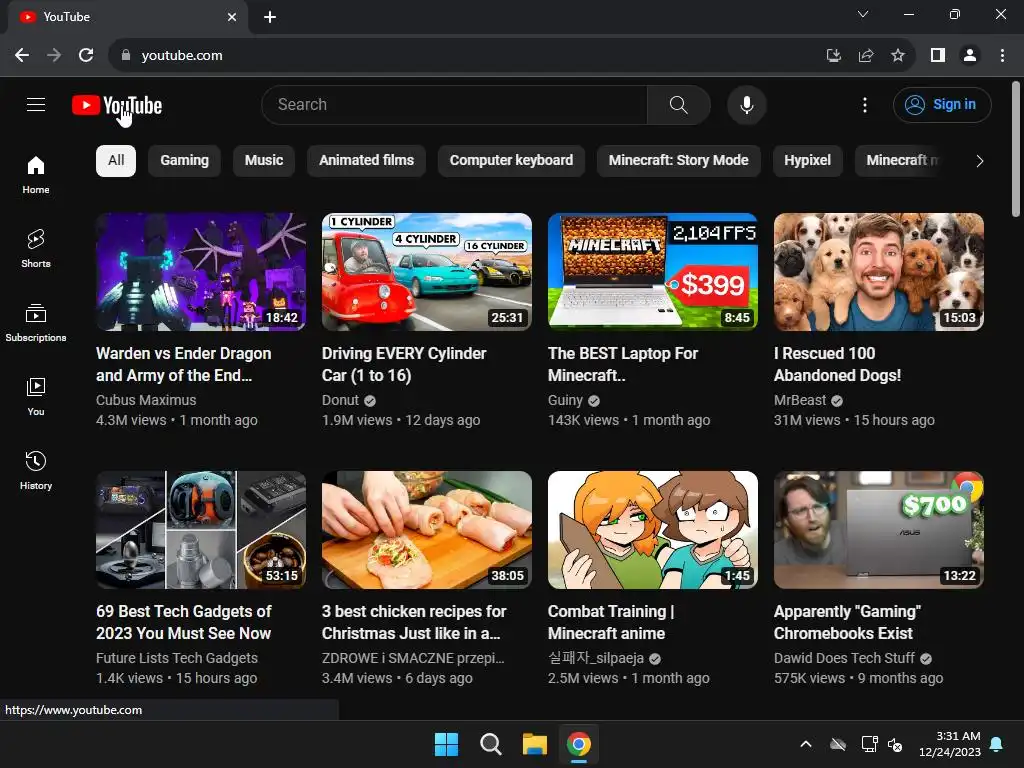Viewport: 1024px width, 768px height.
Task: Reload the page in Chrome
Action: 86,56
